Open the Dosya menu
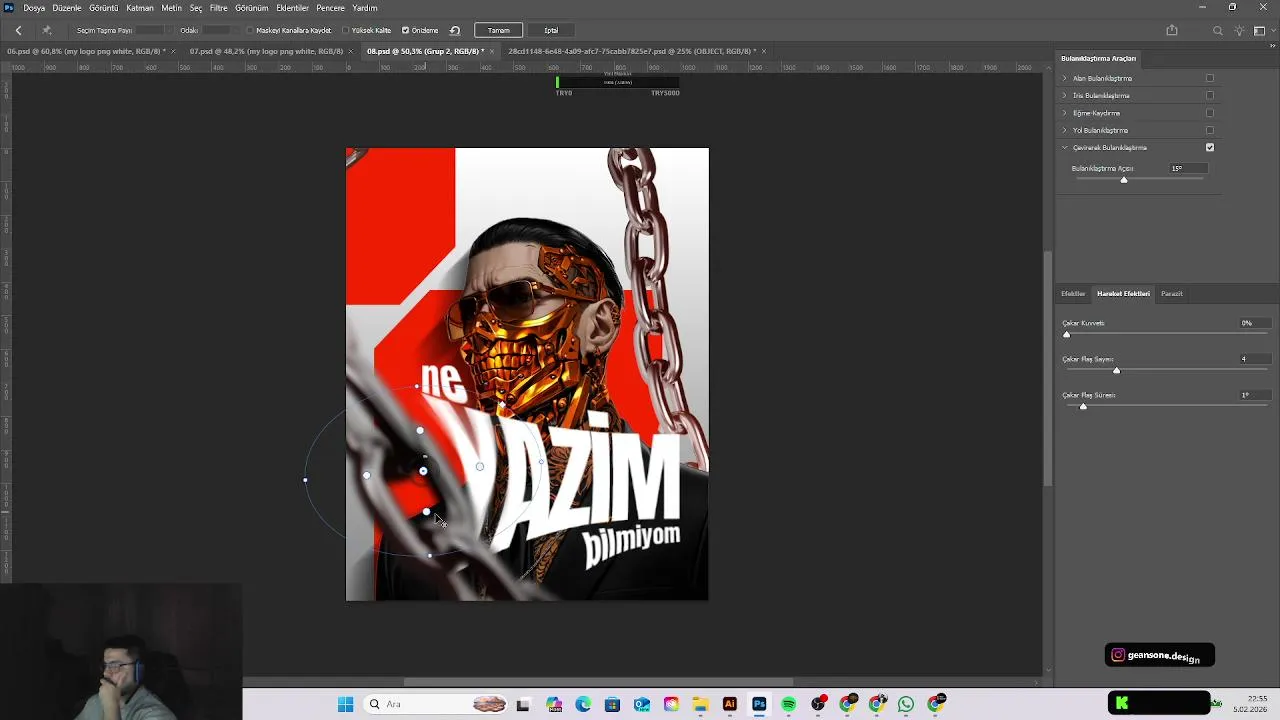Screen dimensions: 1280x720 (x=34, y=8)
